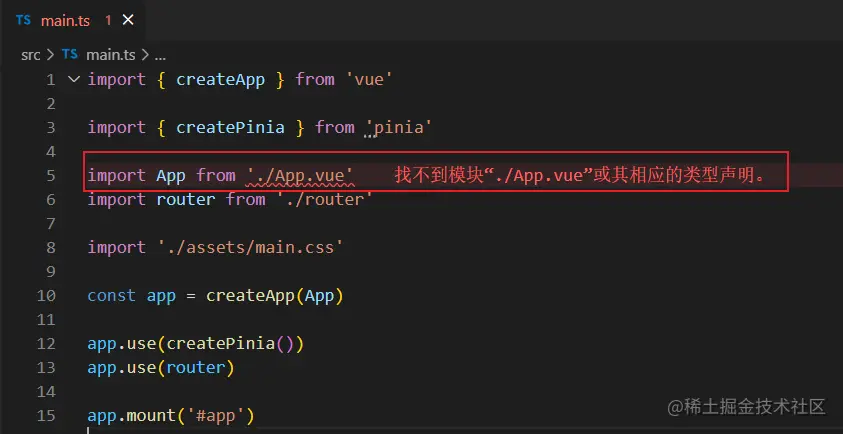Click app.use(router) on line 13

(161, 368)
